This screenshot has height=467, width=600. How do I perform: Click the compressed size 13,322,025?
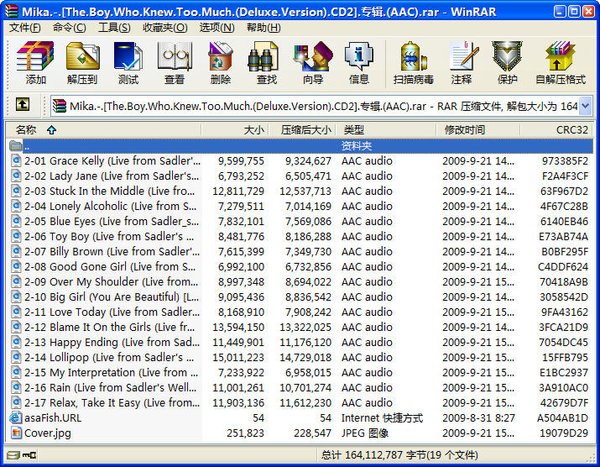305,327
